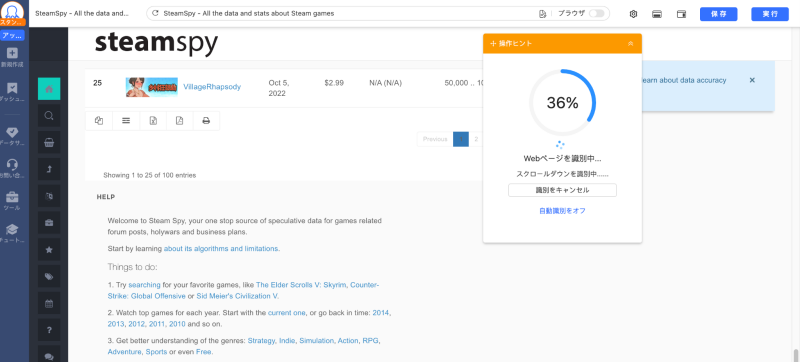Open the current one year link
Screen dimensions: 800x362
(x=286, y=313)
